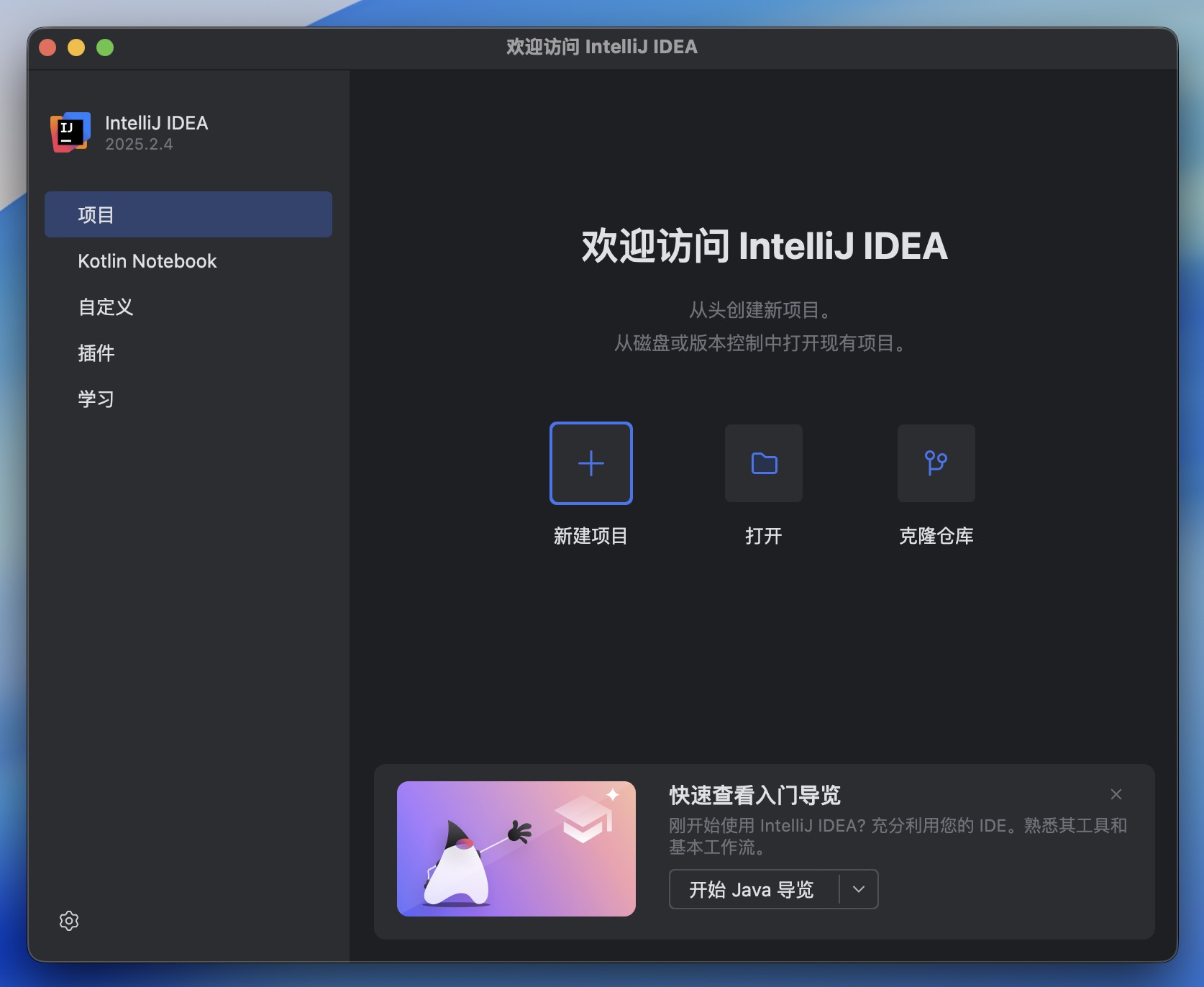Image resolution: width=1204 pixels, height=987 pixels.
Task: Open the settings gear in the sidebar
Action: pyautogui.click(x=69, y=921)
